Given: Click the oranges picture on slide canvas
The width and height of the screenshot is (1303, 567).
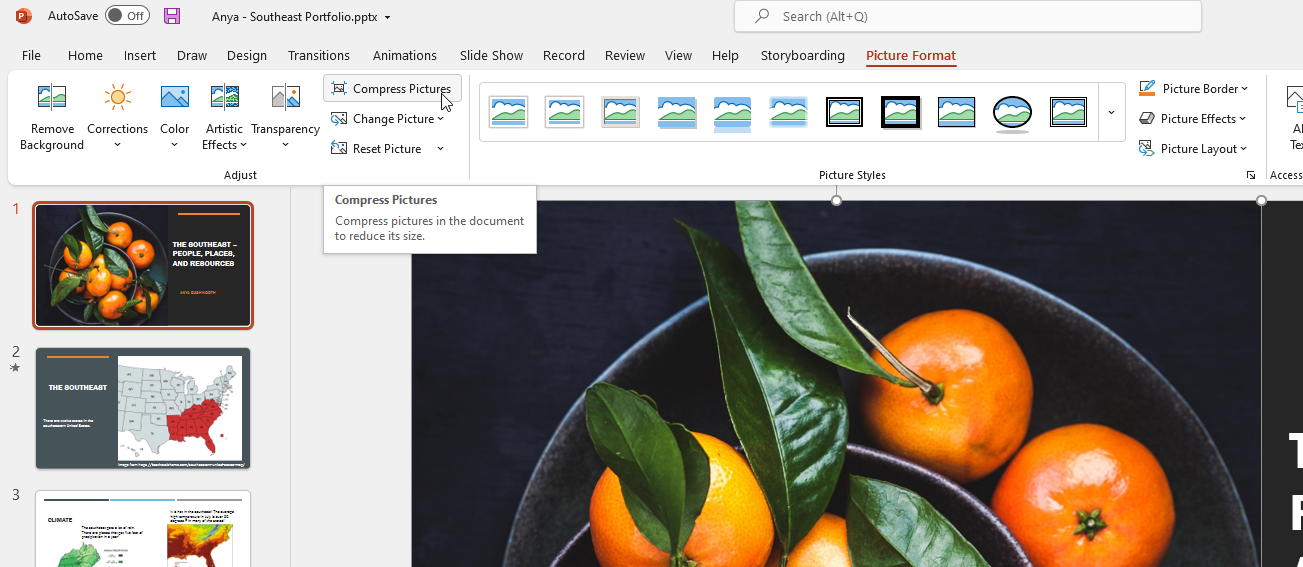Looking at the screenshot, I should (x=836, y=384).
